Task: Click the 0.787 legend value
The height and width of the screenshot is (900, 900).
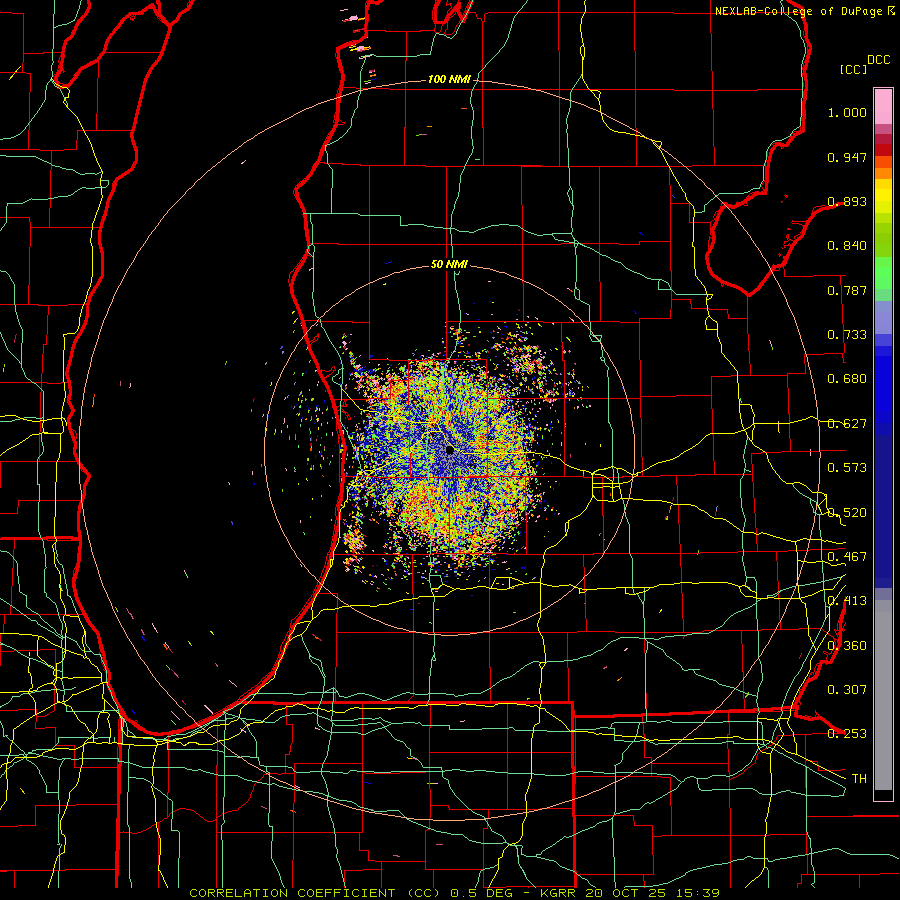Action: tap(847, 290)
